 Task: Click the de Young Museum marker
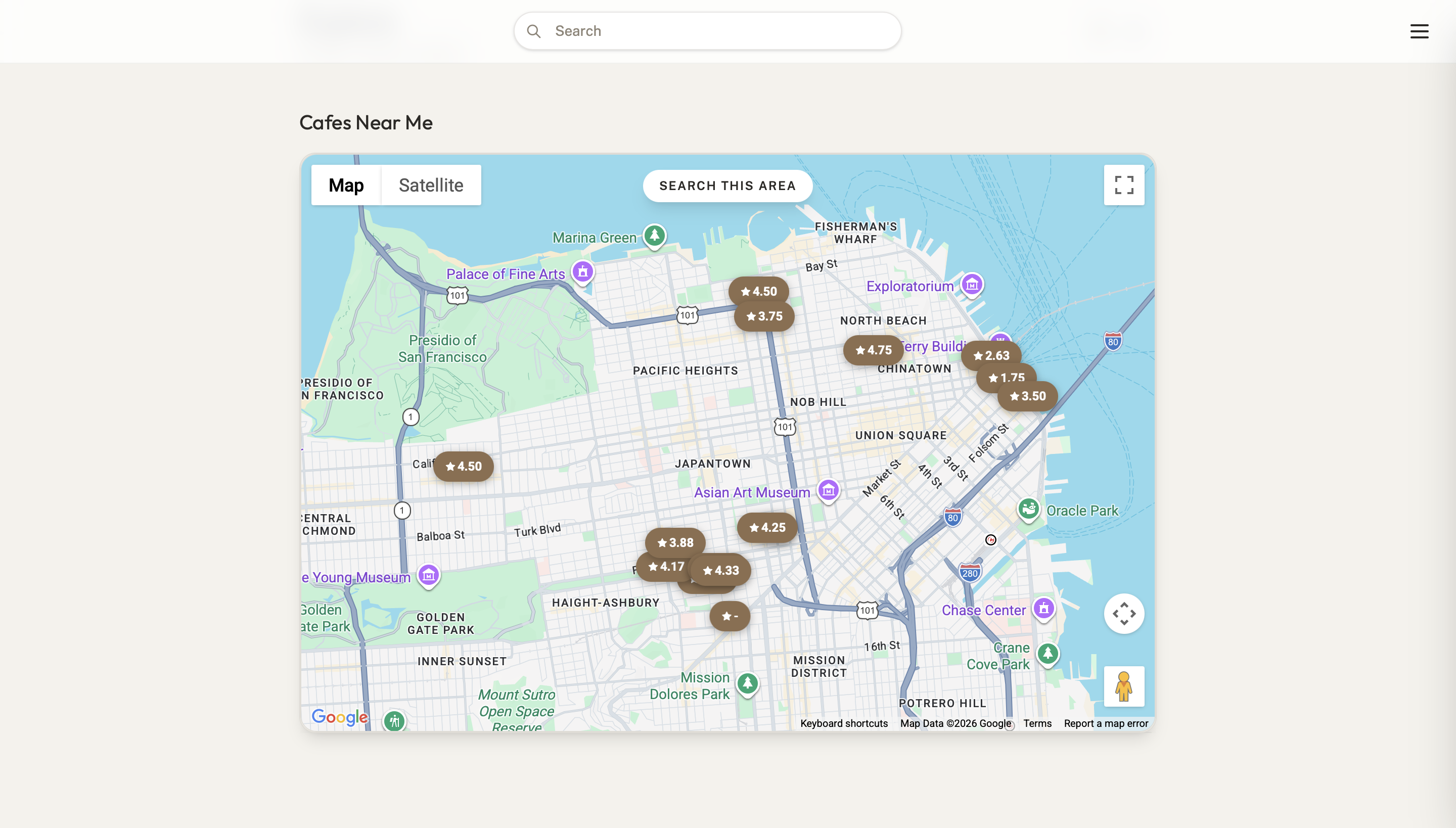pos(428,575)
